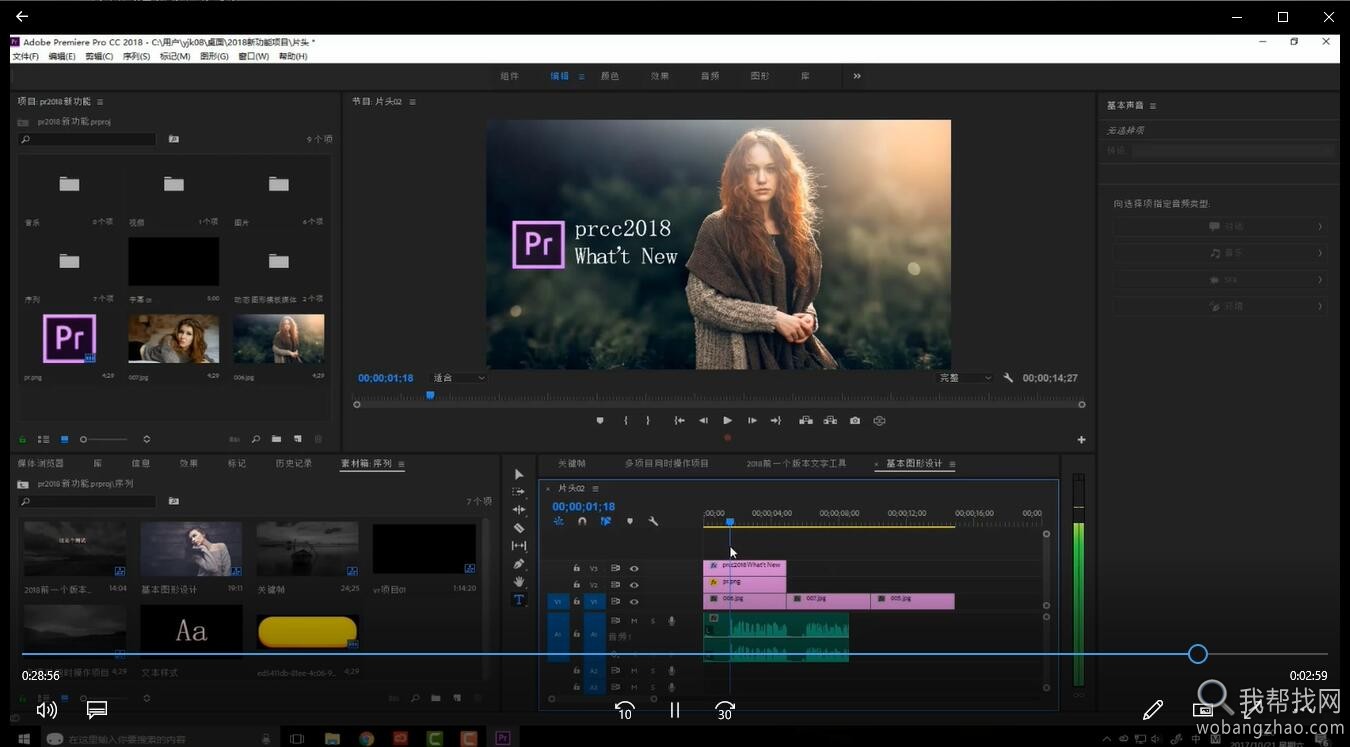Open 基本声音 panel menu
The width and height of the screenshot is (1350, 747).
[x=1152, y=106]
